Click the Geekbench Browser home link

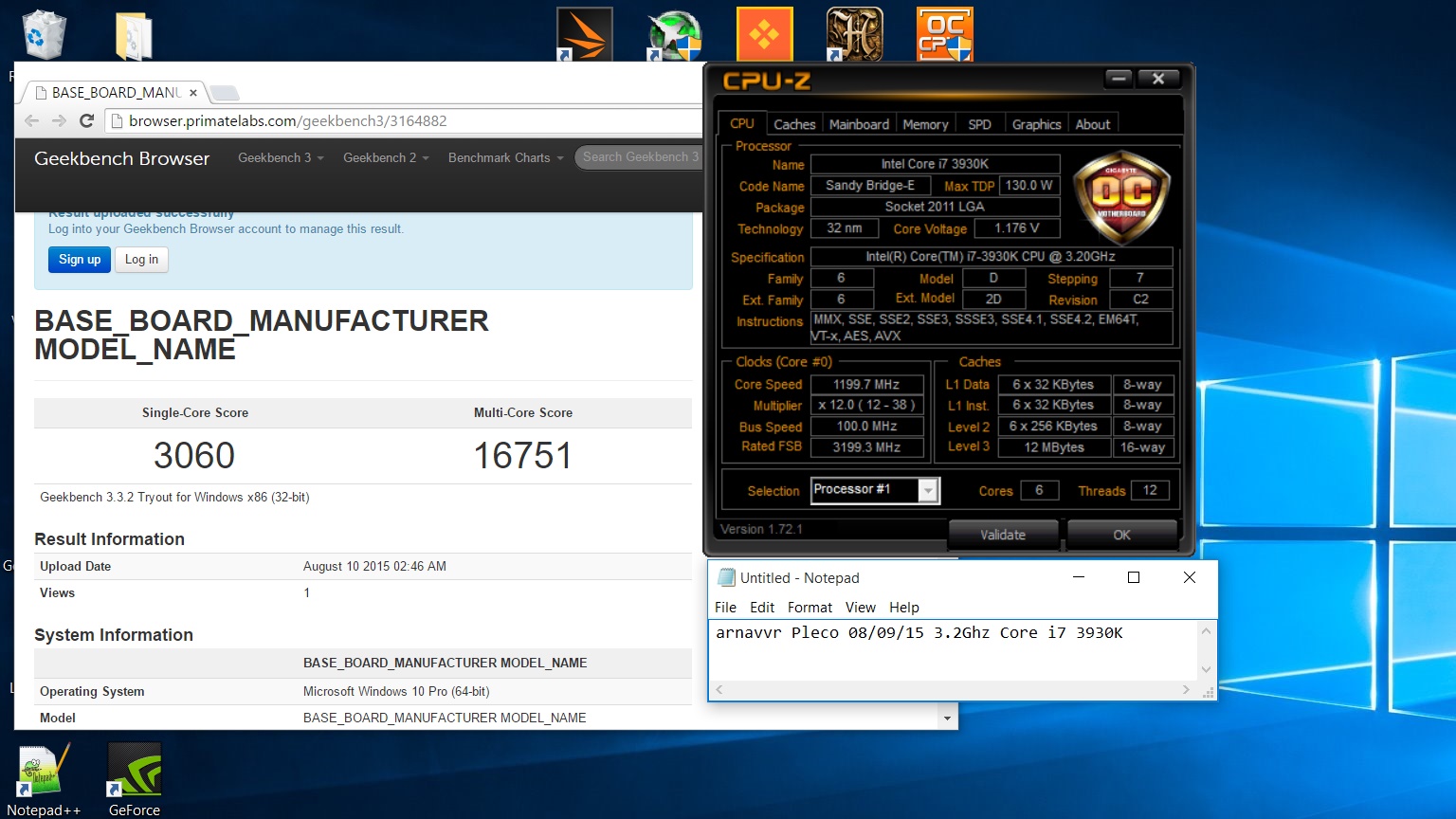121,158
